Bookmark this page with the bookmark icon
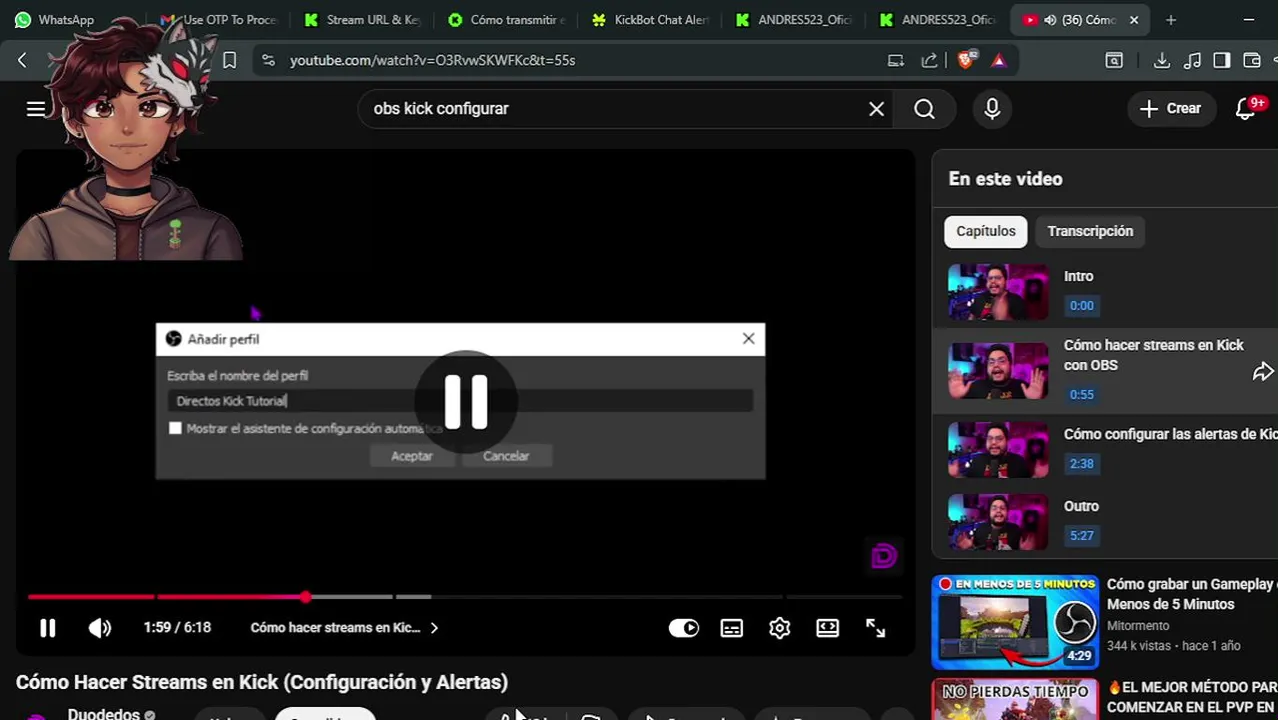Image resolution: width=1278 pixels, height=720 pixels. tap(229, 60)
